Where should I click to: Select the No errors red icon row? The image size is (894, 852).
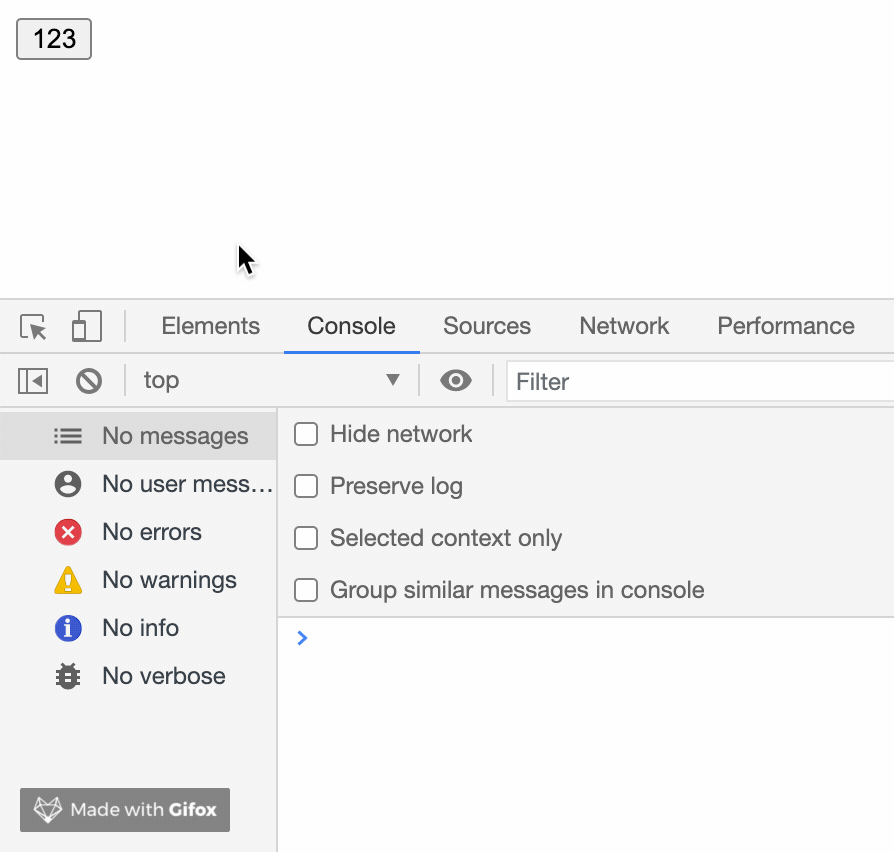coord(139,532)
